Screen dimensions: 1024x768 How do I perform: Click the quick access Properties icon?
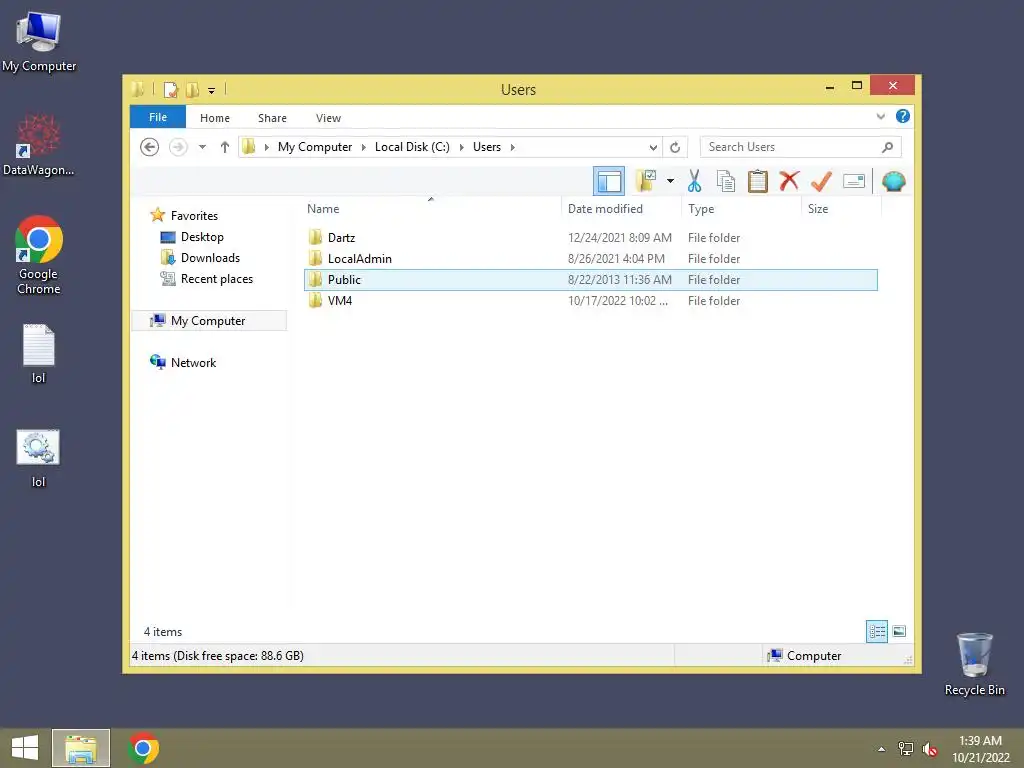171,89
